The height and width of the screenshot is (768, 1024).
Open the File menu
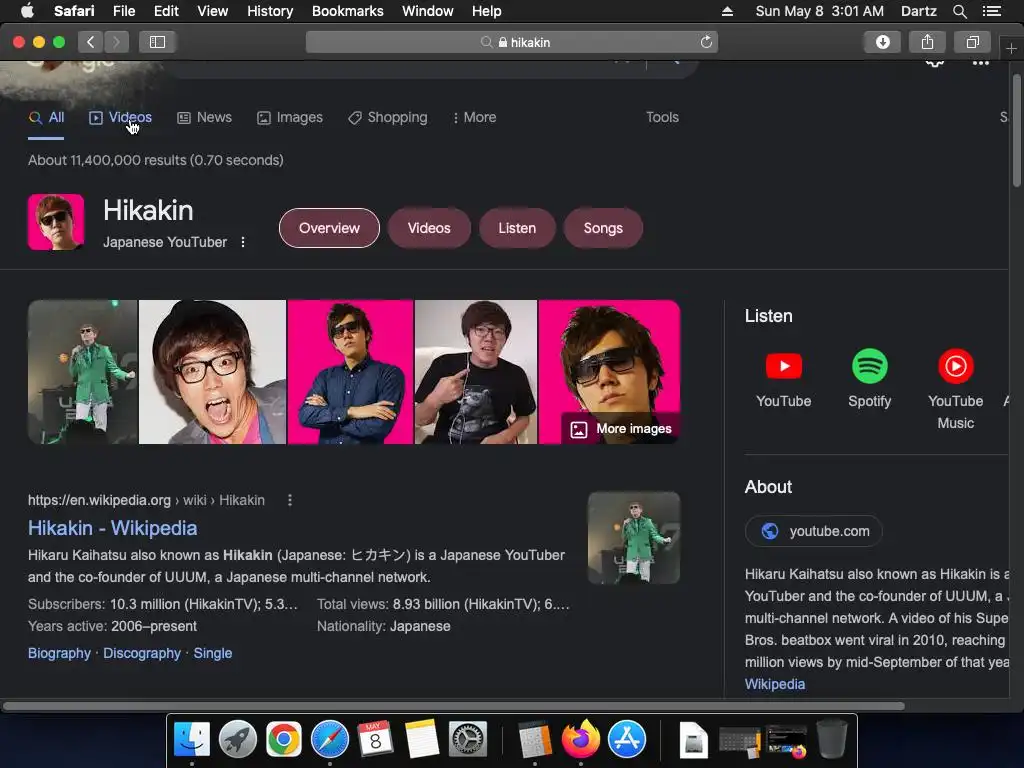coord(123,11)
